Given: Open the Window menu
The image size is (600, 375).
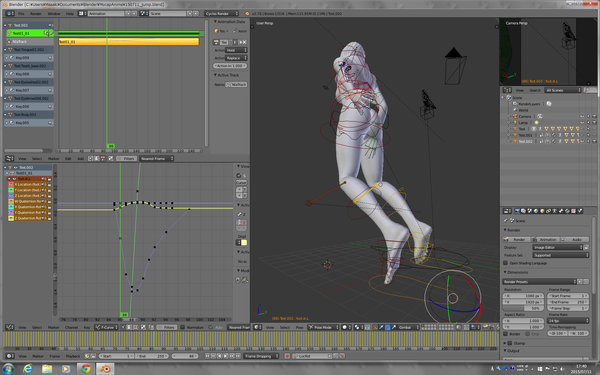Looking at the screenshot, I should (x=54, y=13).
